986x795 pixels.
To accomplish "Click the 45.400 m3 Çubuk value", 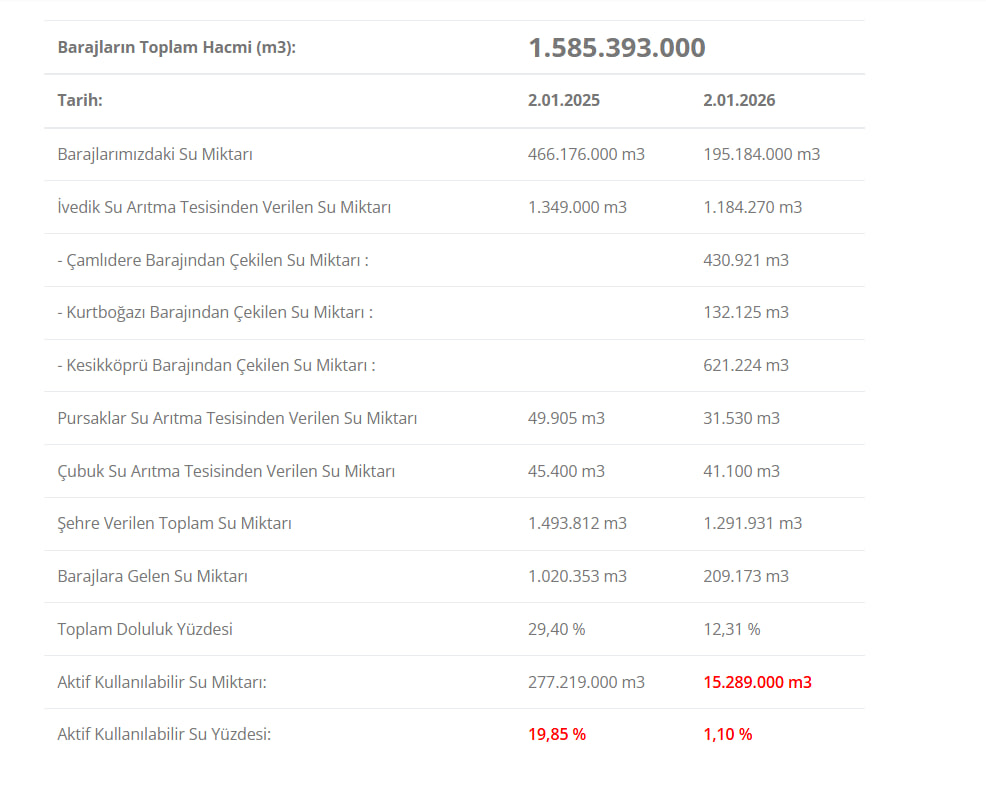I will click(x=566, y=471).
